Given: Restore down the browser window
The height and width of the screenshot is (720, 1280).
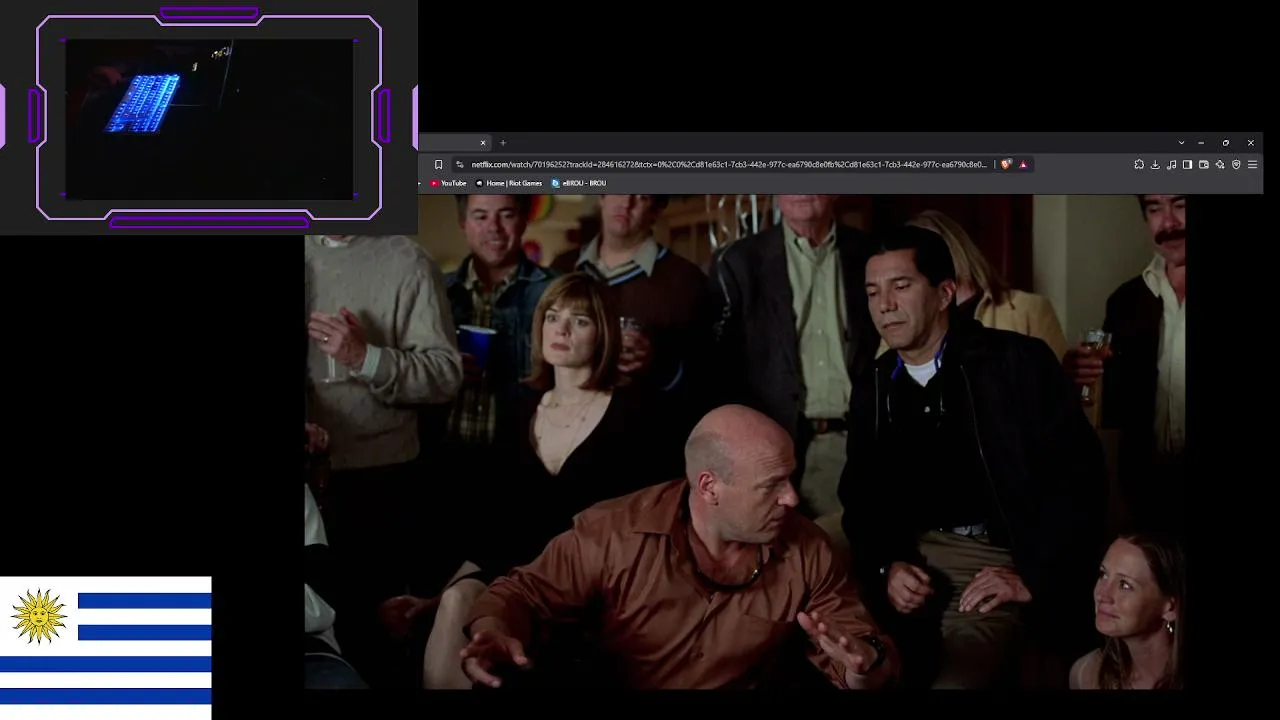Looking at the screenshot, I should (1226, 143).
